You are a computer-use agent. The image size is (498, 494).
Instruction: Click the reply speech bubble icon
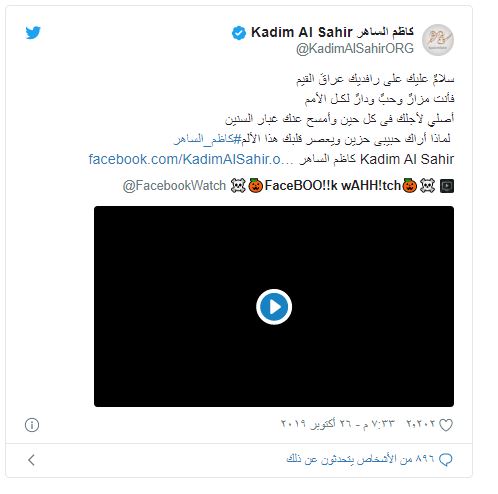(446, 460)
